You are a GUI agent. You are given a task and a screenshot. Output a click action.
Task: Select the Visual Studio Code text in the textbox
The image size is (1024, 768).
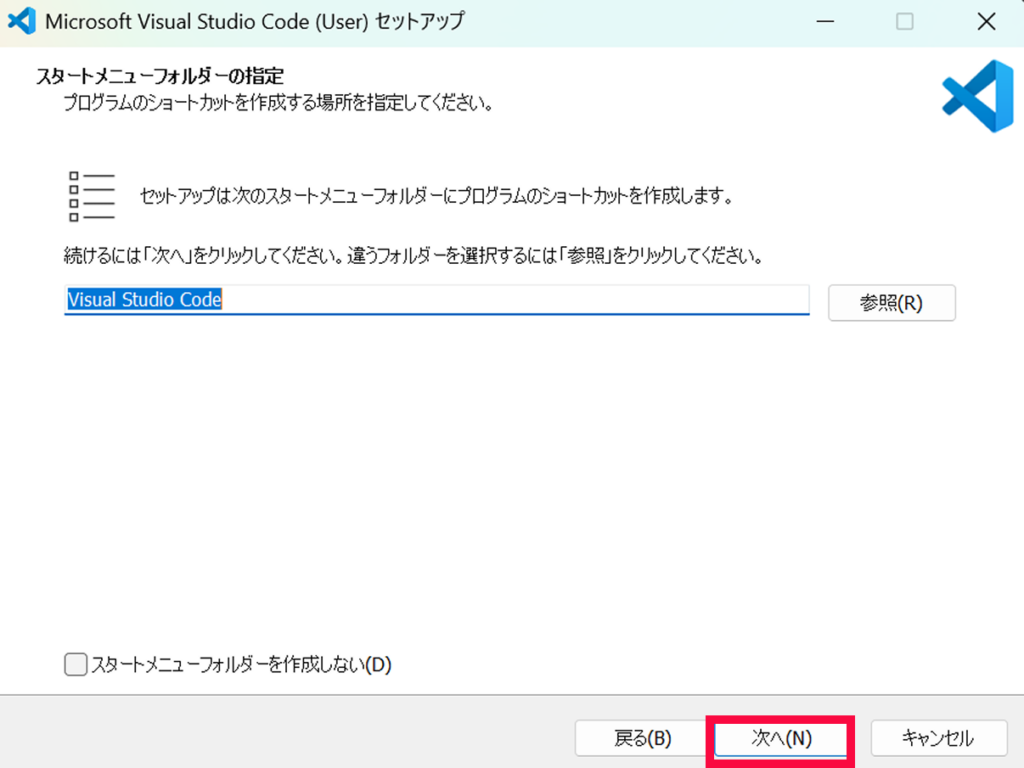point(143,300)
